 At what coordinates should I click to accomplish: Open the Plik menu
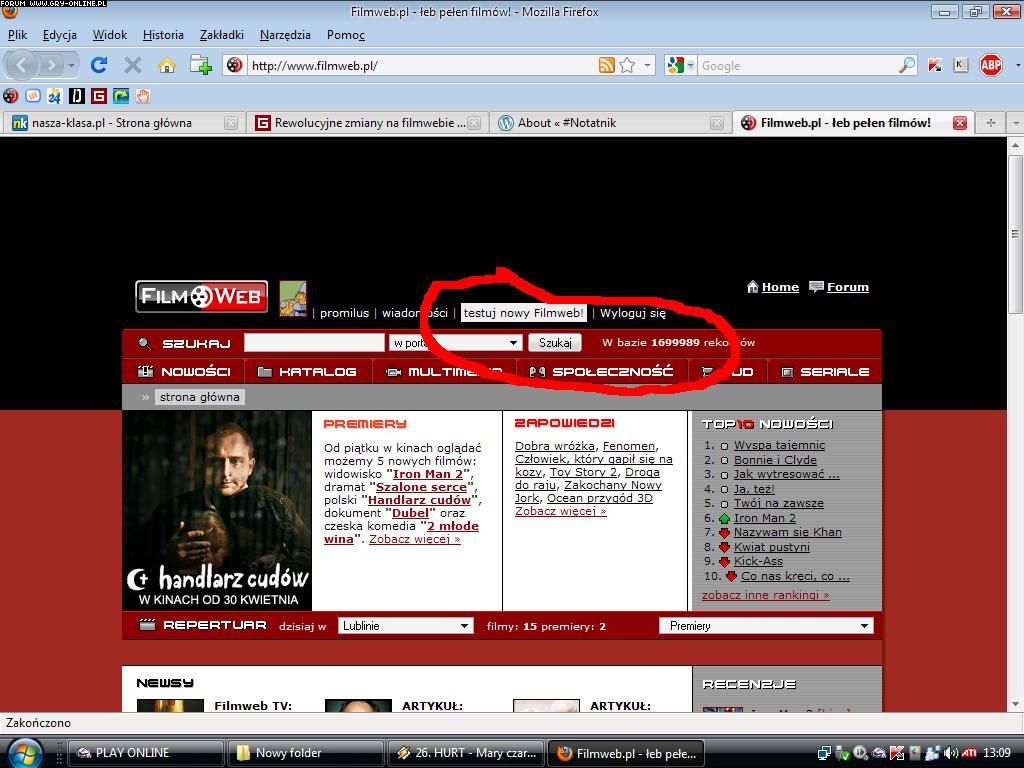tap(18, 35)
